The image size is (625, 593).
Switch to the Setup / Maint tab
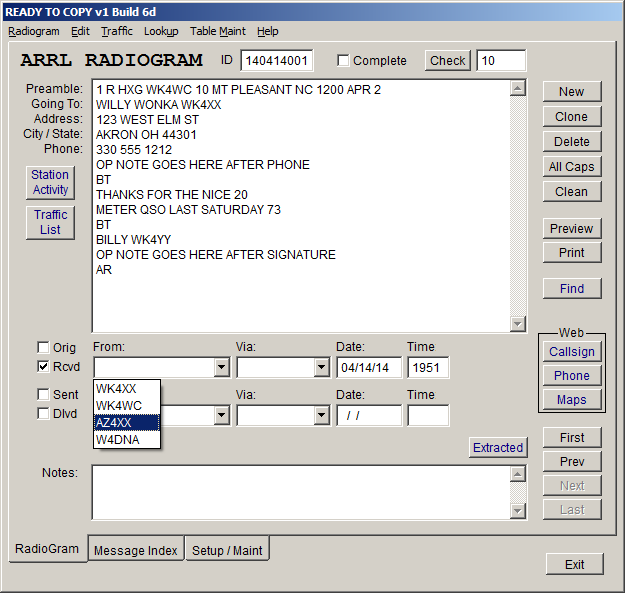point(227,550)
